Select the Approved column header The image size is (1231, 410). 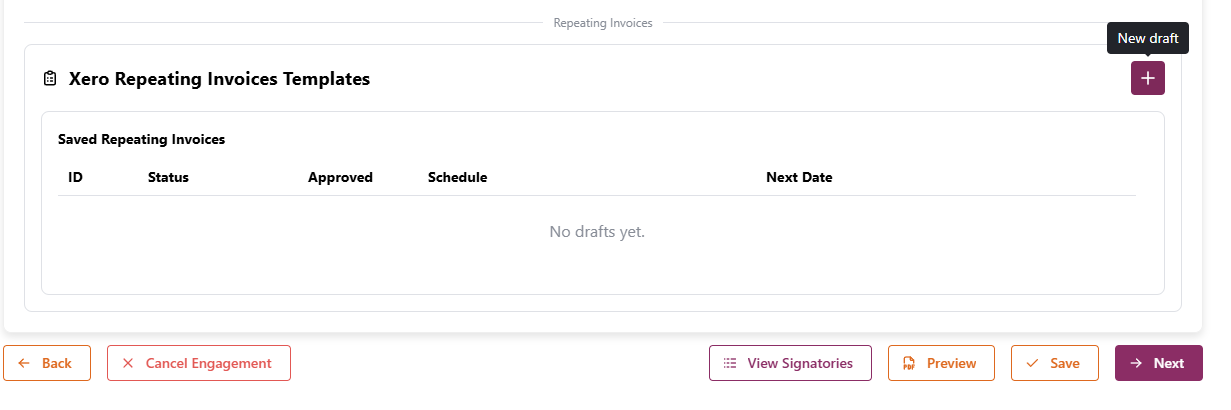pos(340,177)
